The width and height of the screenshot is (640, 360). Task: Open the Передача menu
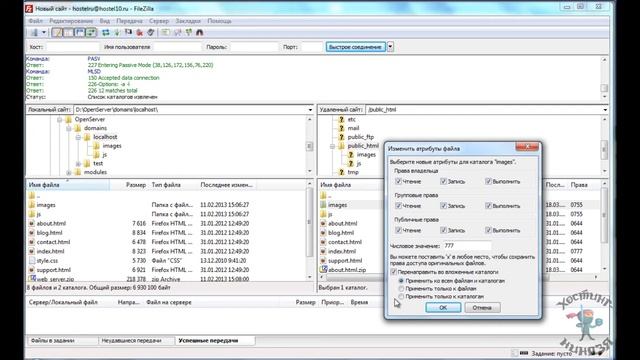click(x=129, y=21)
